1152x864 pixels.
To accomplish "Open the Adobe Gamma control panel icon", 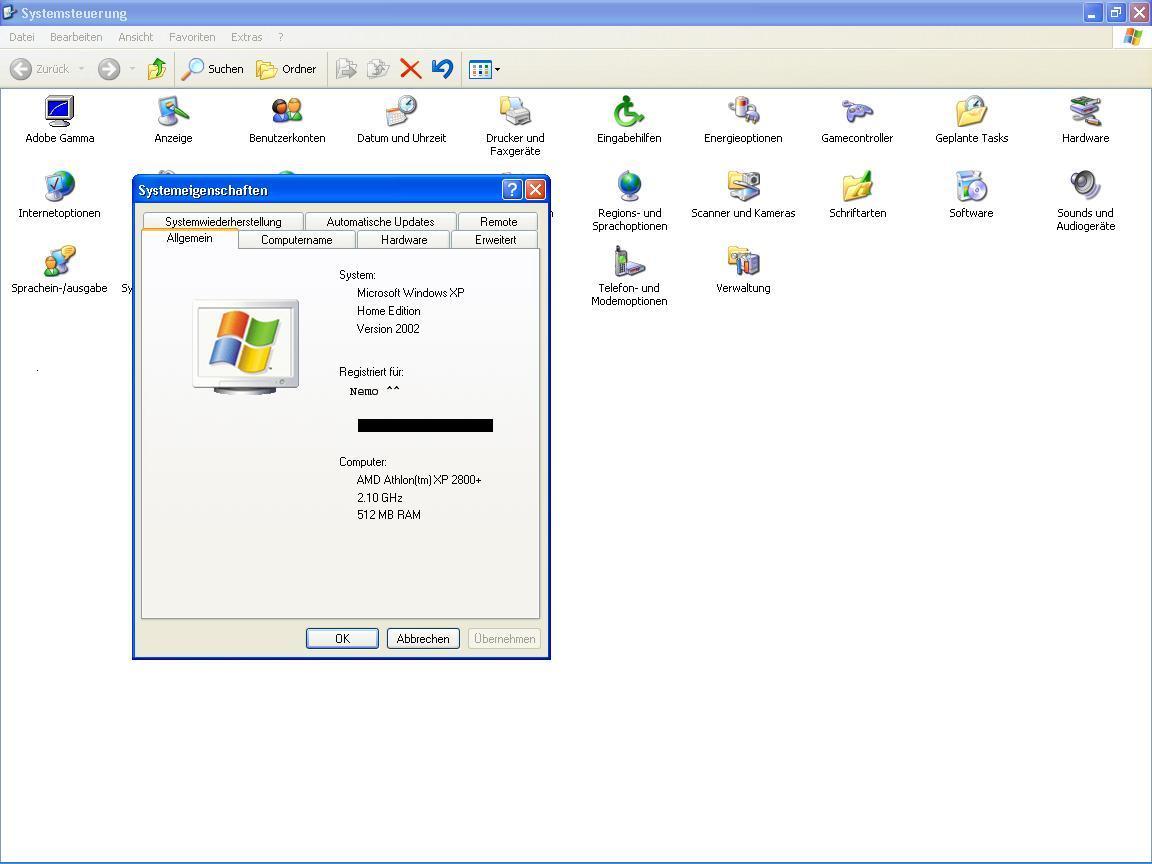I will click(60, 112).
